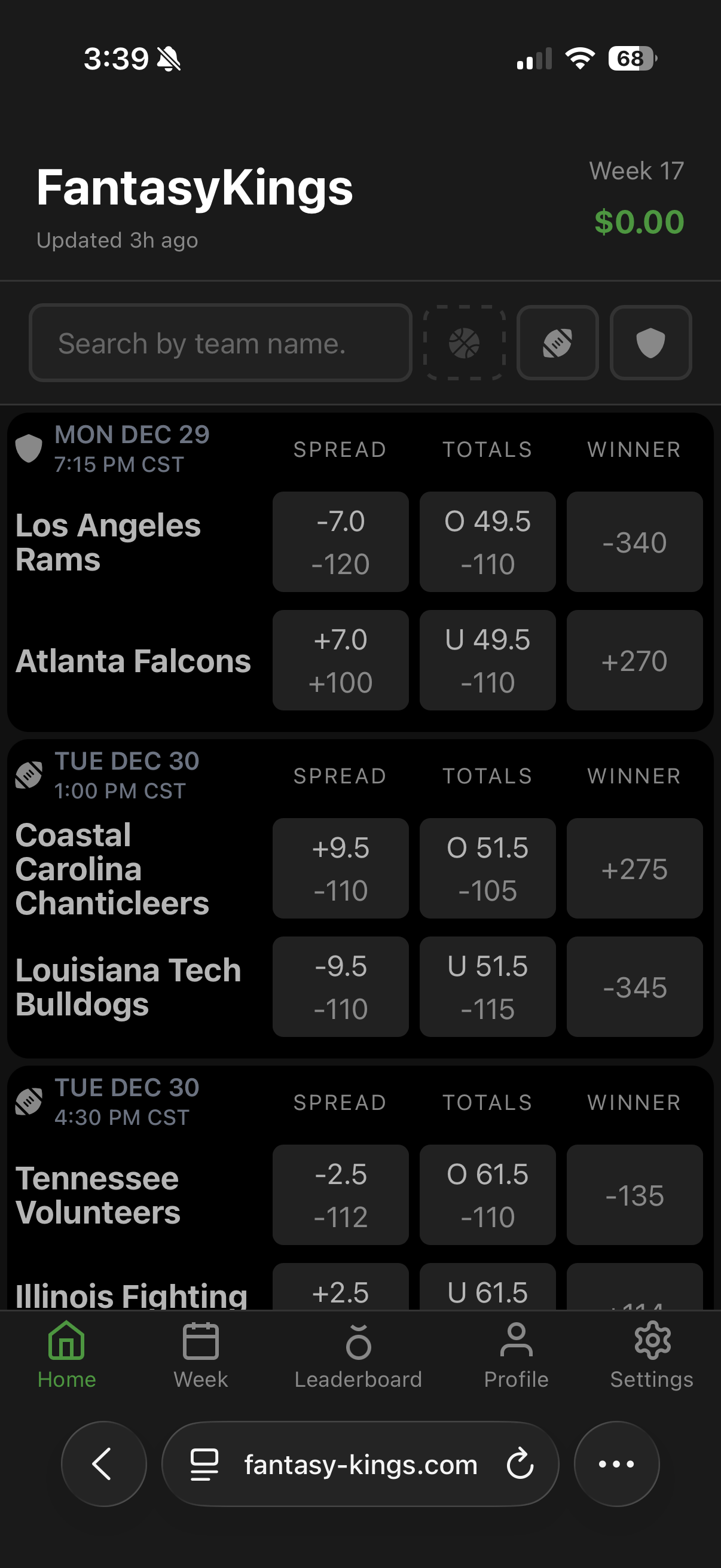Viewport: 721px width, 1568px height.
Task: Reload the page with refresh icon
Action: (520, 1464)
